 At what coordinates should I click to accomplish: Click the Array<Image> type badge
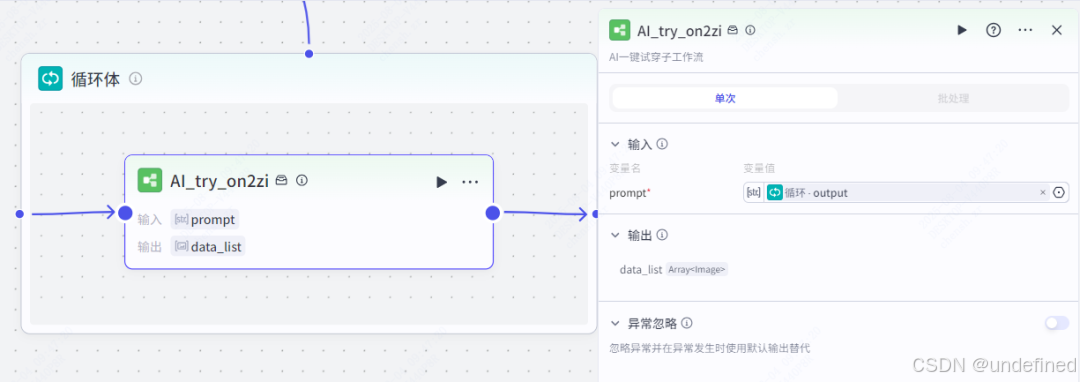tap(697, 270)
